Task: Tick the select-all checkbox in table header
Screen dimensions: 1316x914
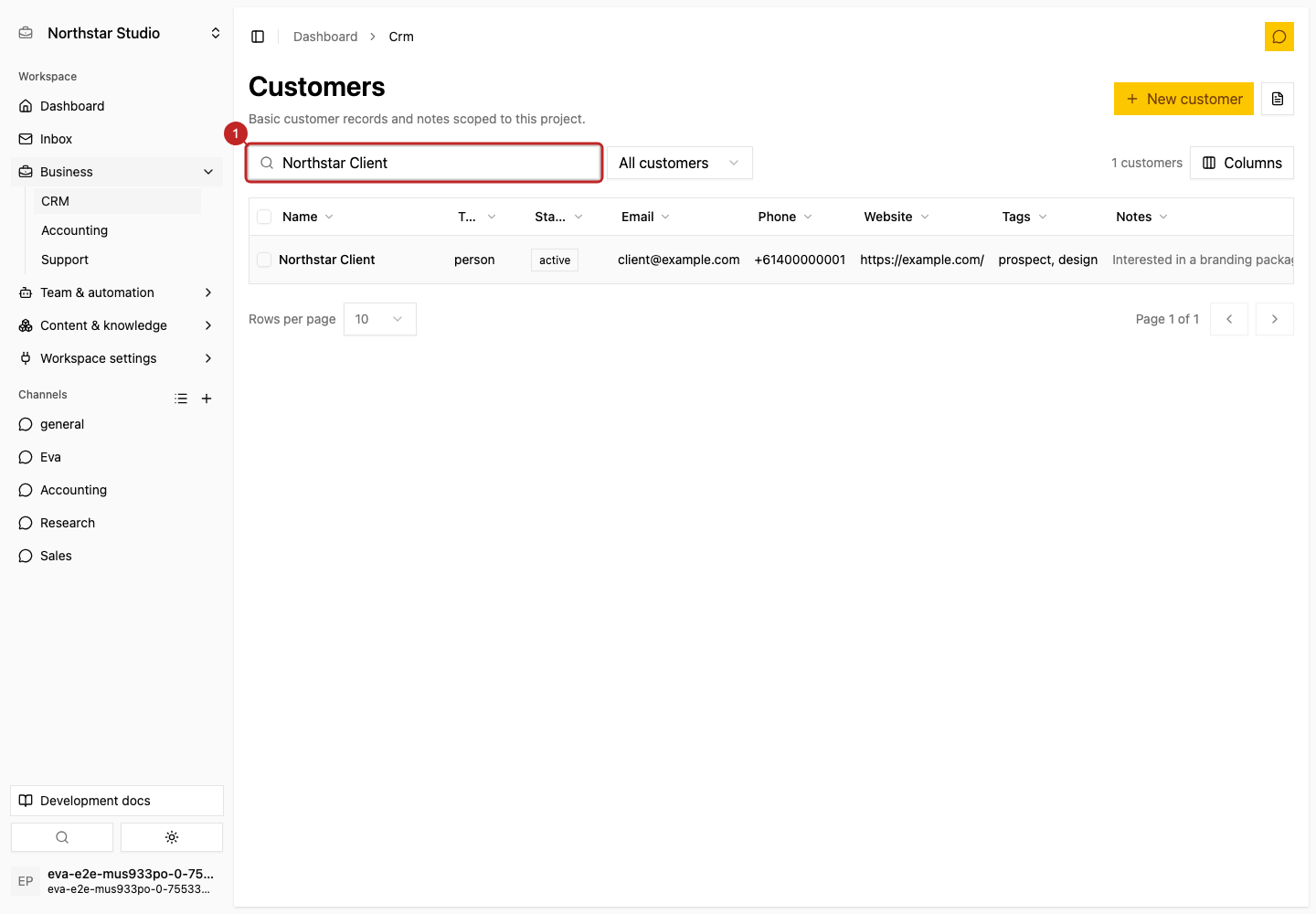Action: [264, 217]
